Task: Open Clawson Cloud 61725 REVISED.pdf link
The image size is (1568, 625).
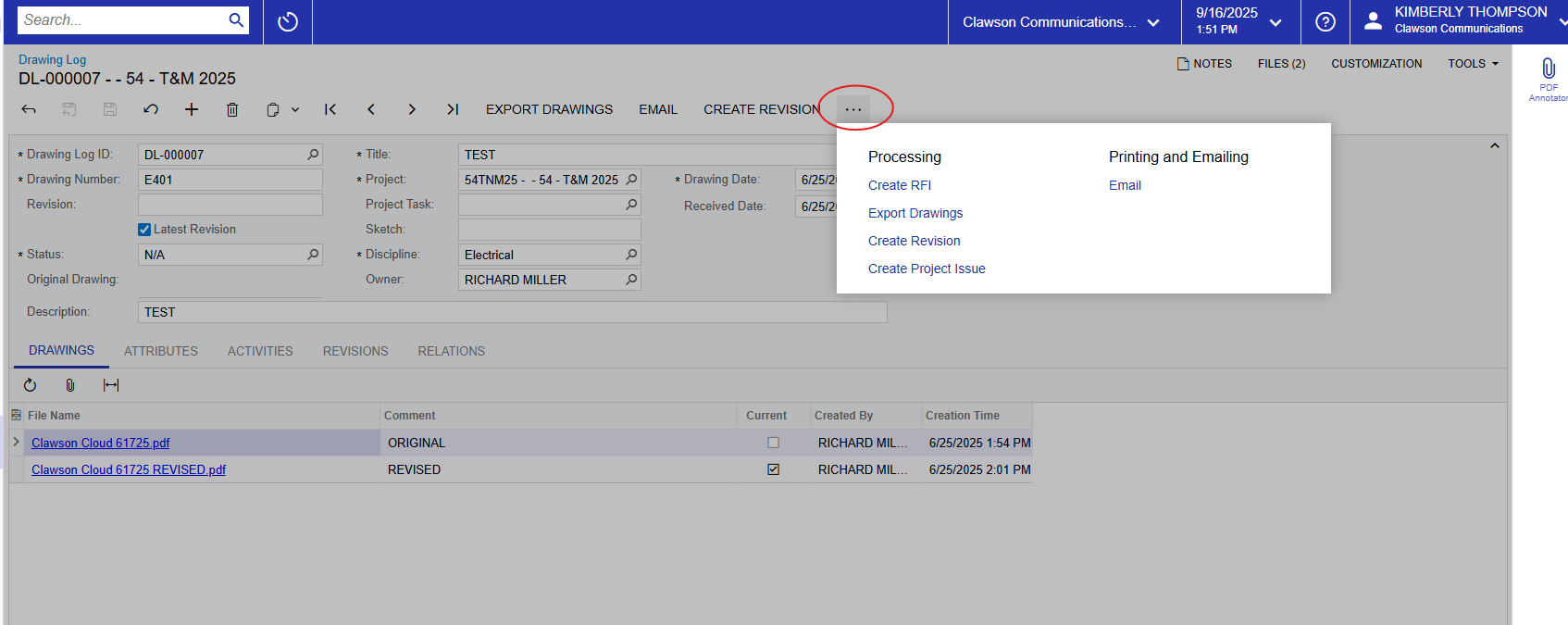Action: pyautogui.click(x=129, y=469)
